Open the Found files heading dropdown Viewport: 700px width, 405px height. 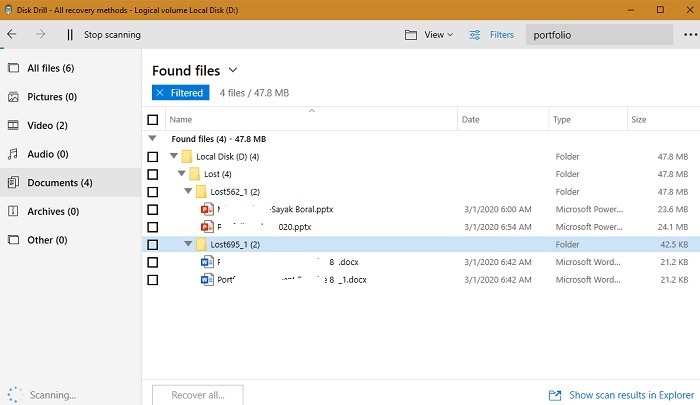pos(233,70)
